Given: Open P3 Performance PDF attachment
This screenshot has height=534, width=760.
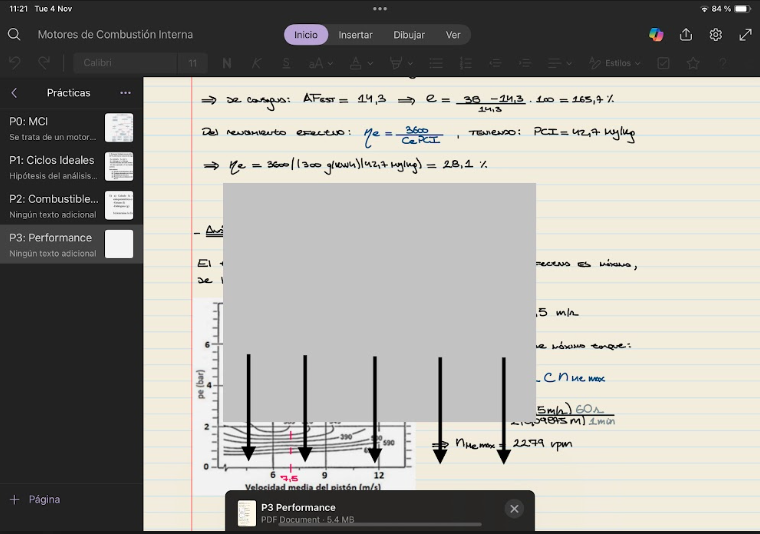Looking at the screenshot, I should click(380, 511).
